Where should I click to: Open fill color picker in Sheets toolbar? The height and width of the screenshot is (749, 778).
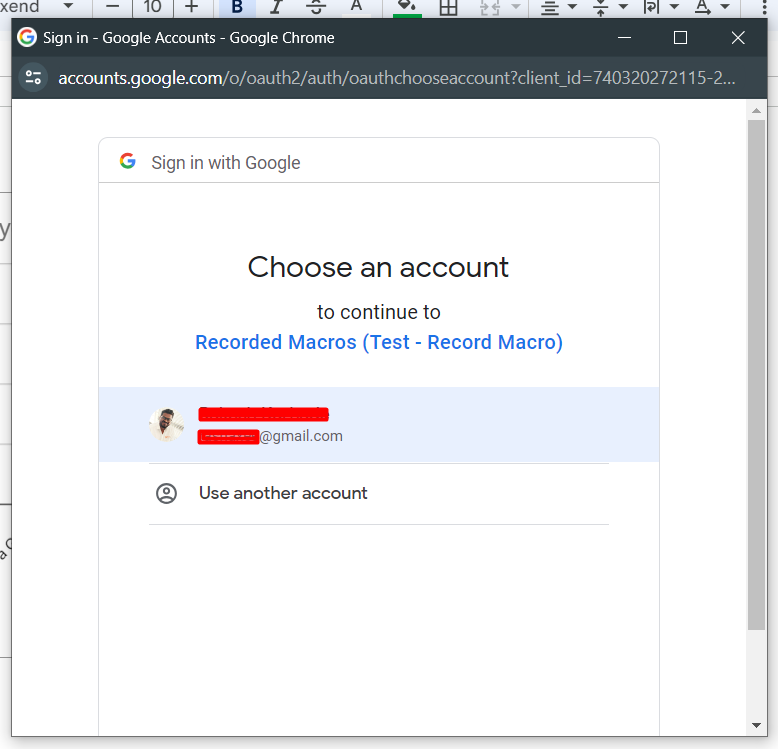click(407, 7)
